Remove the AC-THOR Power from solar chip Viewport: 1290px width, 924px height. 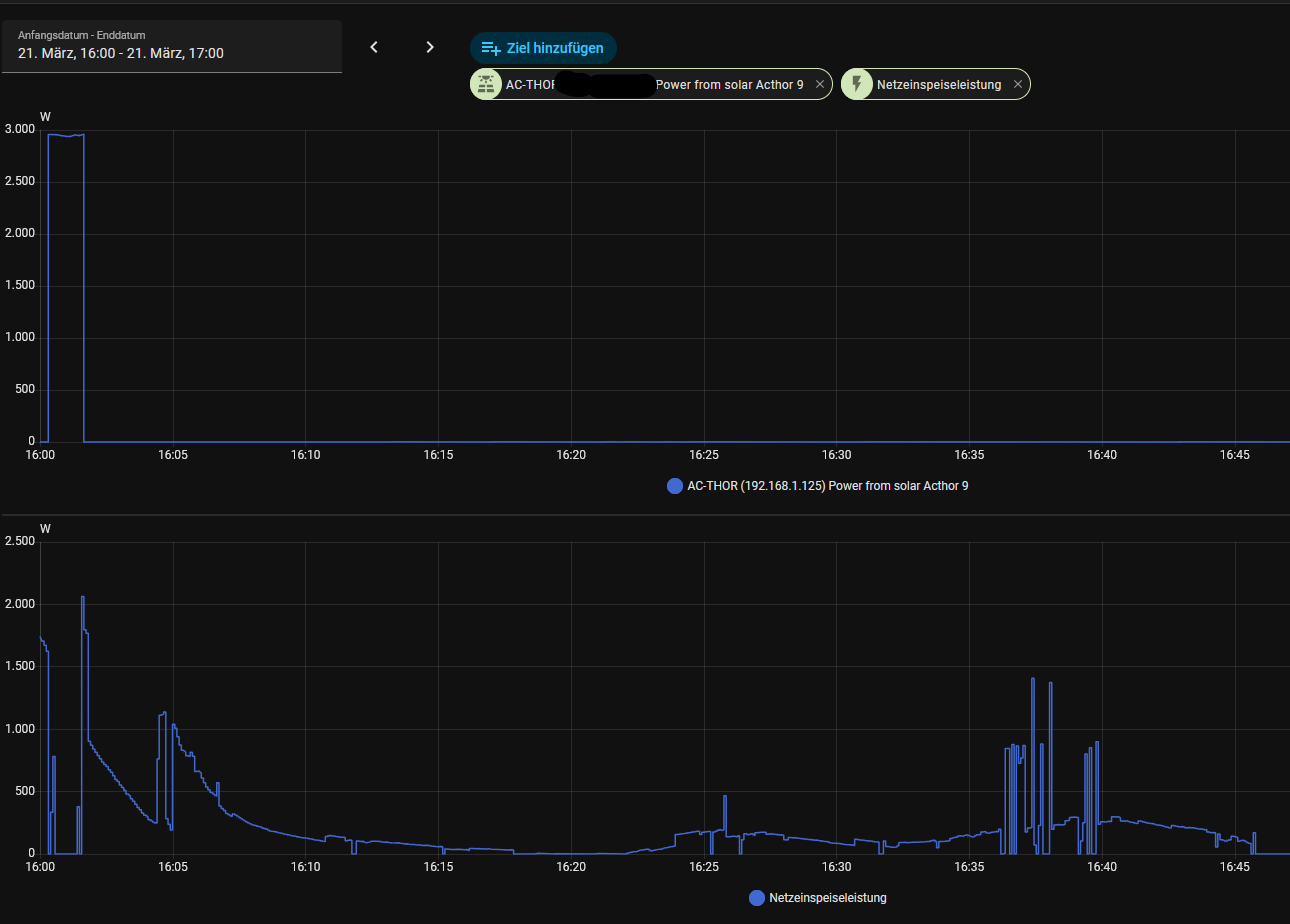click(x=820, y=85)
